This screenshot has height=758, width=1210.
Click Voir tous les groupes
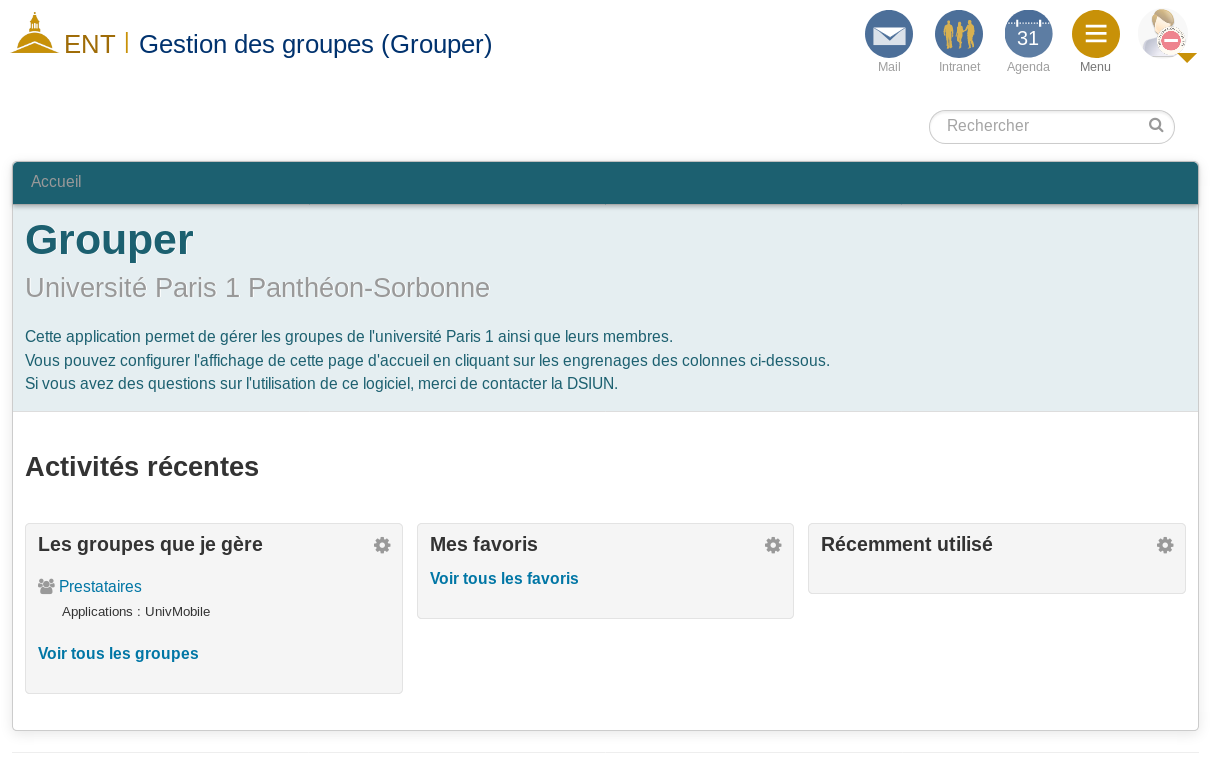point(118,654)
